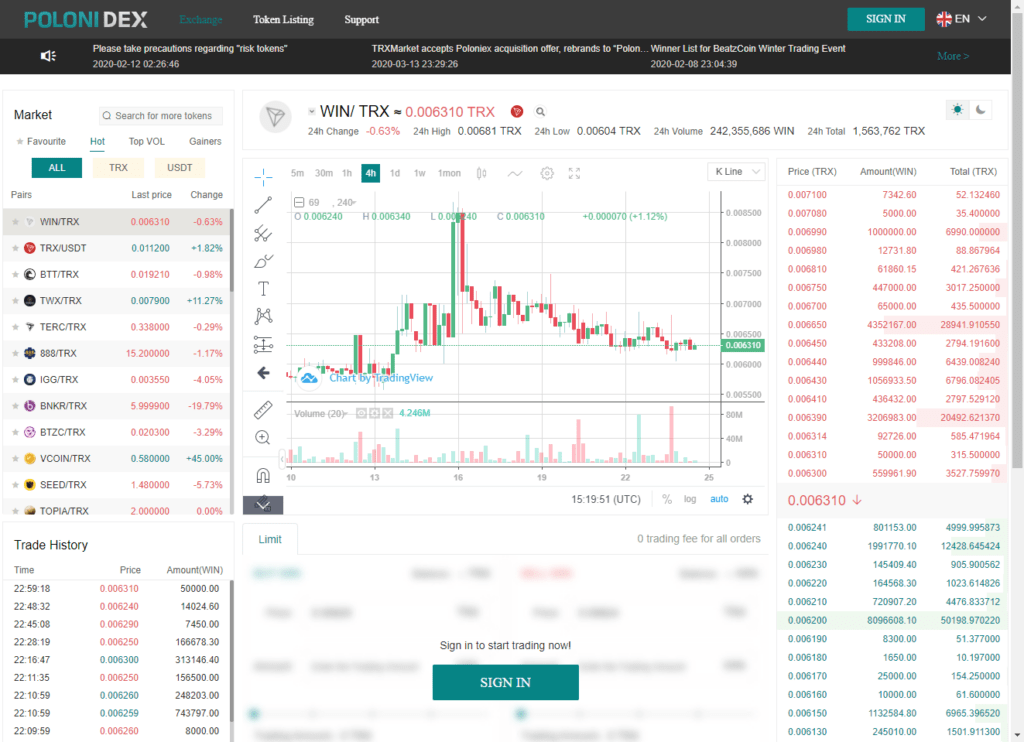The height and width of the screenshot is (742, 1024).
Task: Toggle log scale on chart
Action: tap(690, 499)
